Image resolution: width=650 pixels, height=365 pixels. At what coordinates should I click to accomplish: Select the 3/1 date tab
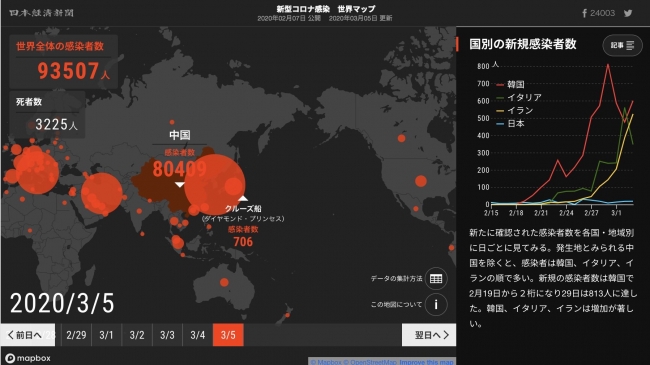pyautogui.click(x=107, y=335)
